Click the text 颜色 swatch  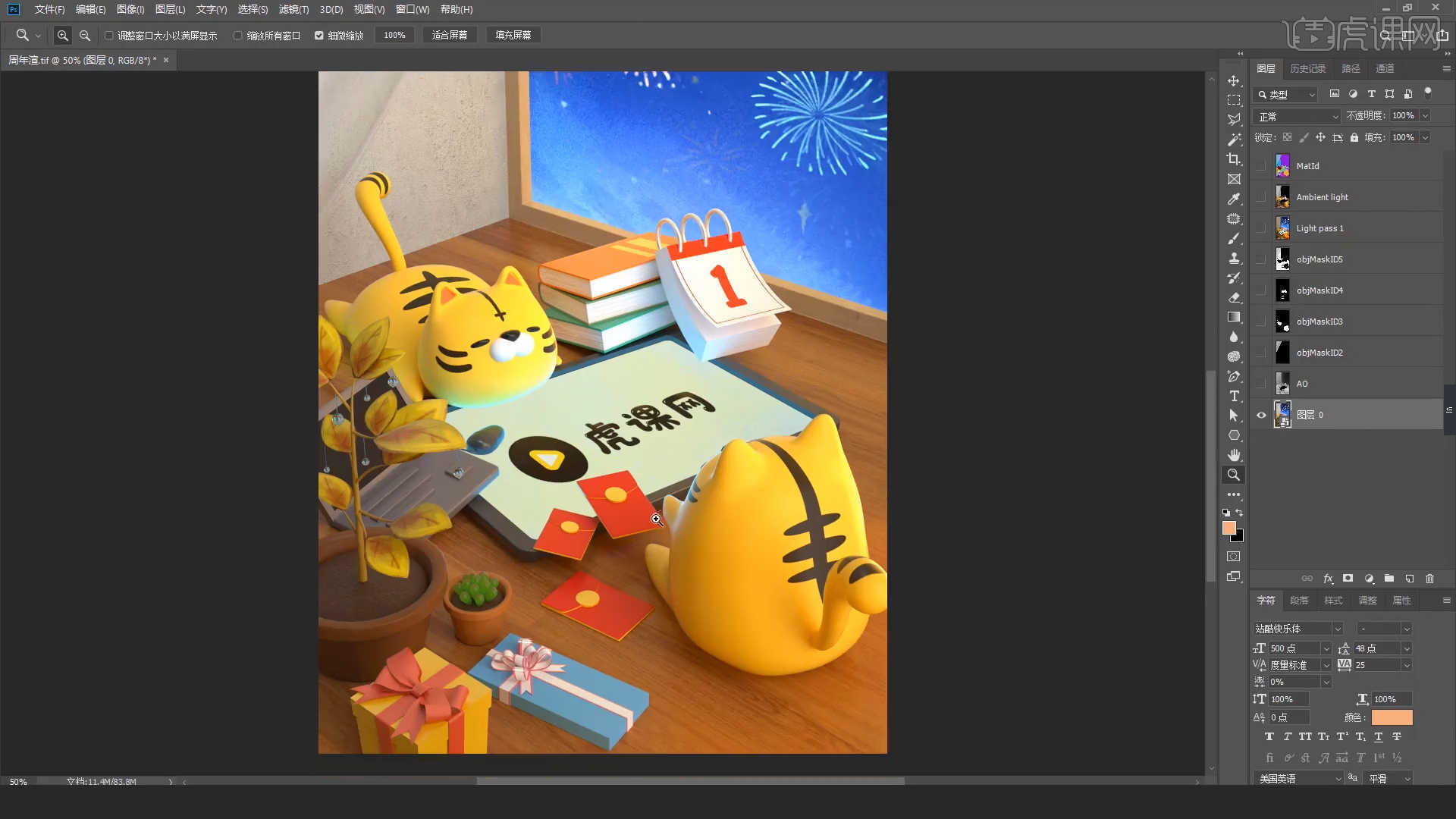pyautogui.click(x=1392, y=717)
